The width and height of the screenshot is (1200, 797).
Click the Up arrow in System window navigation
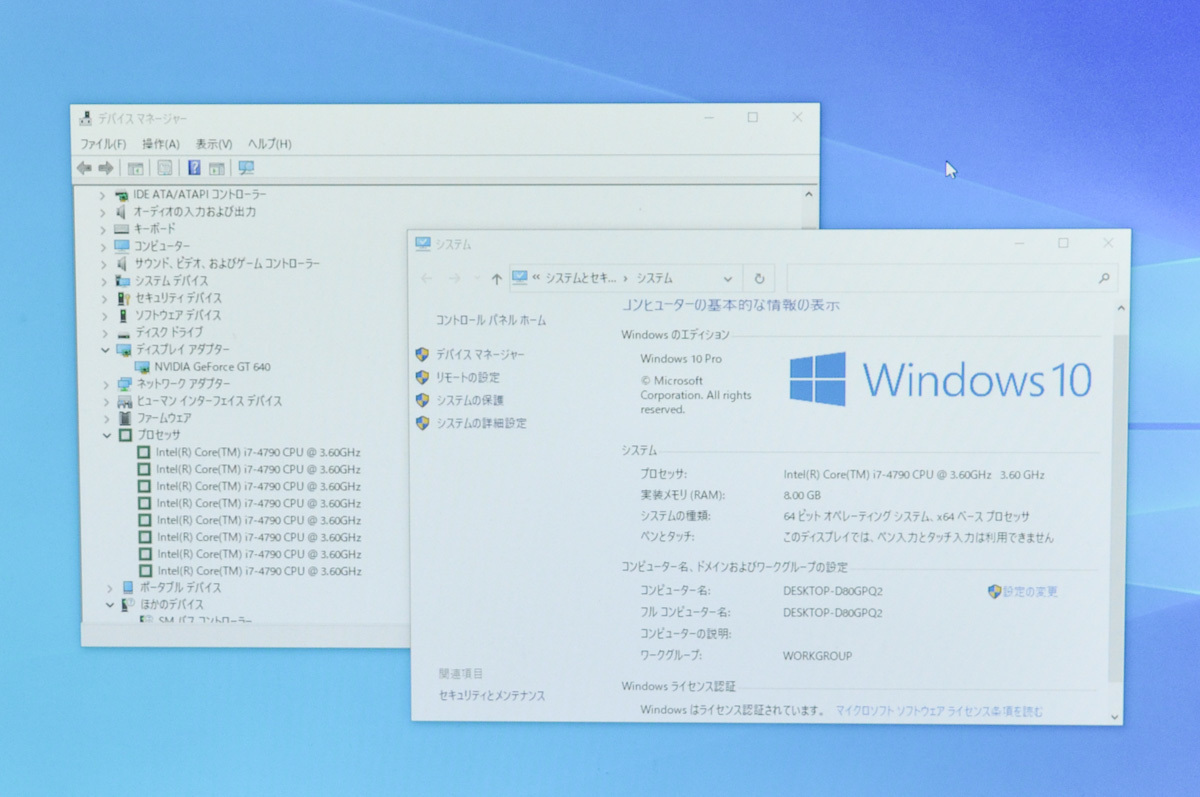coord(497,279)
